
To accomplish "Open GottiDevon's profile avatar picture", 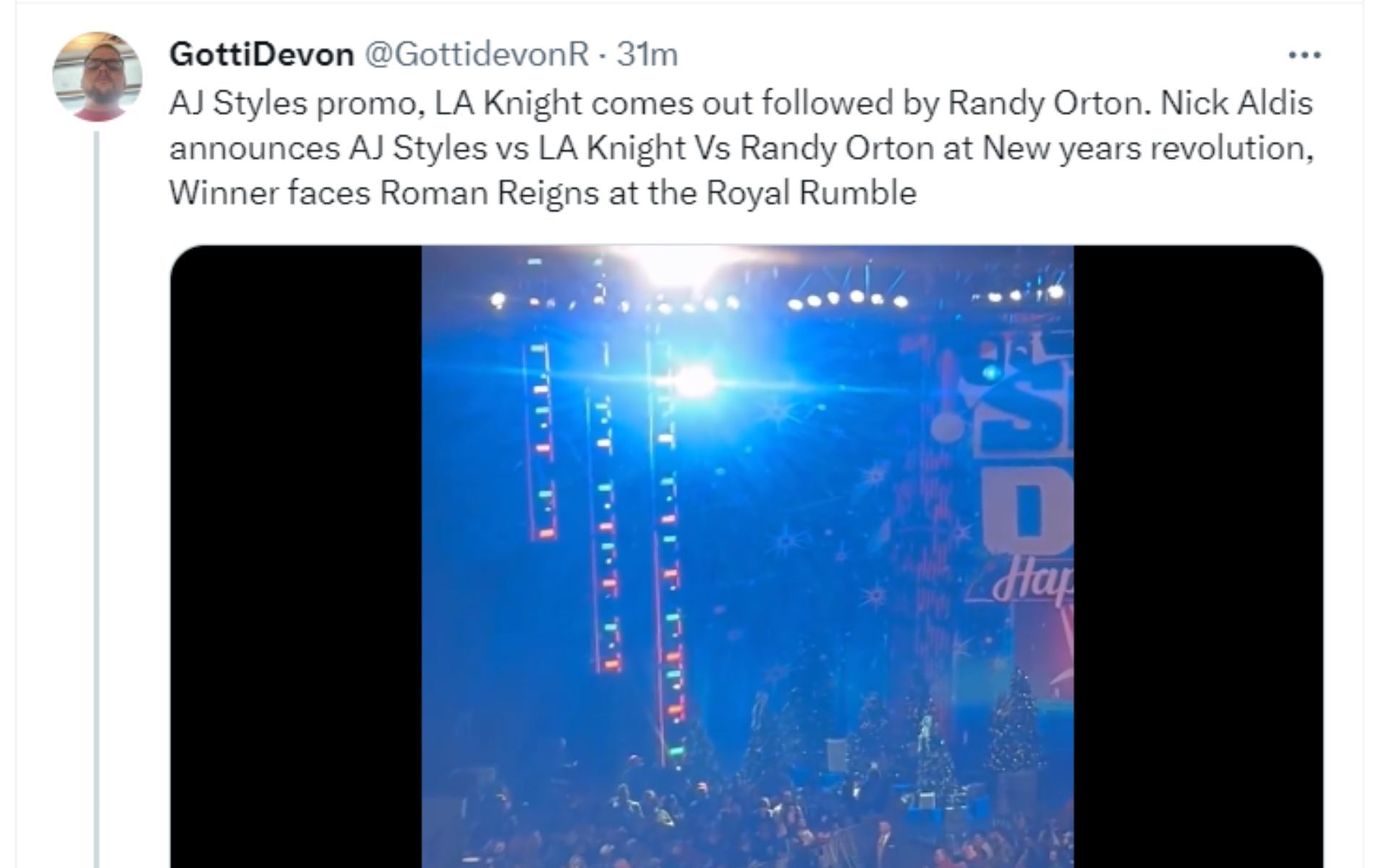I will [x=97, y=76].
